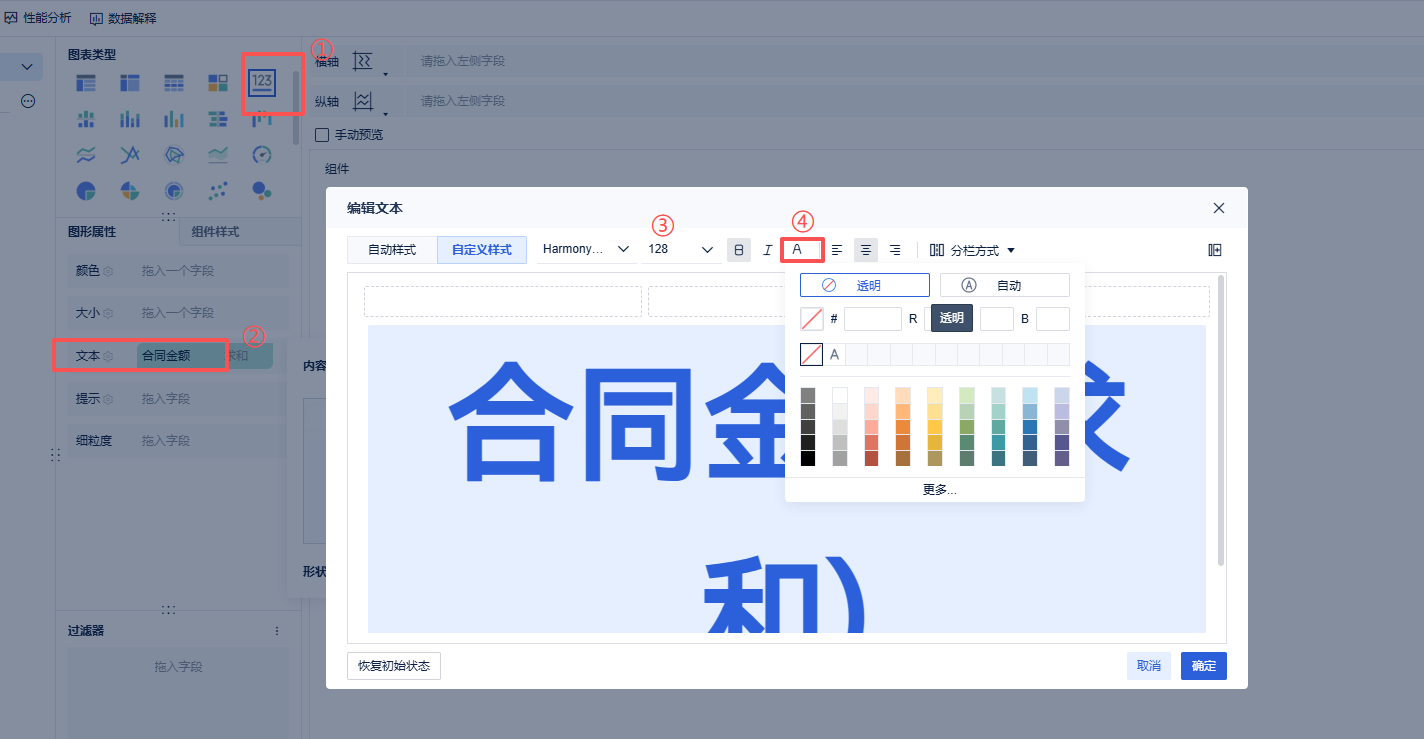This screenshot has height=739, width=1424.
Task: Choose the colored-blocks treemap chart type icon
Action: [x=218, y=83]
